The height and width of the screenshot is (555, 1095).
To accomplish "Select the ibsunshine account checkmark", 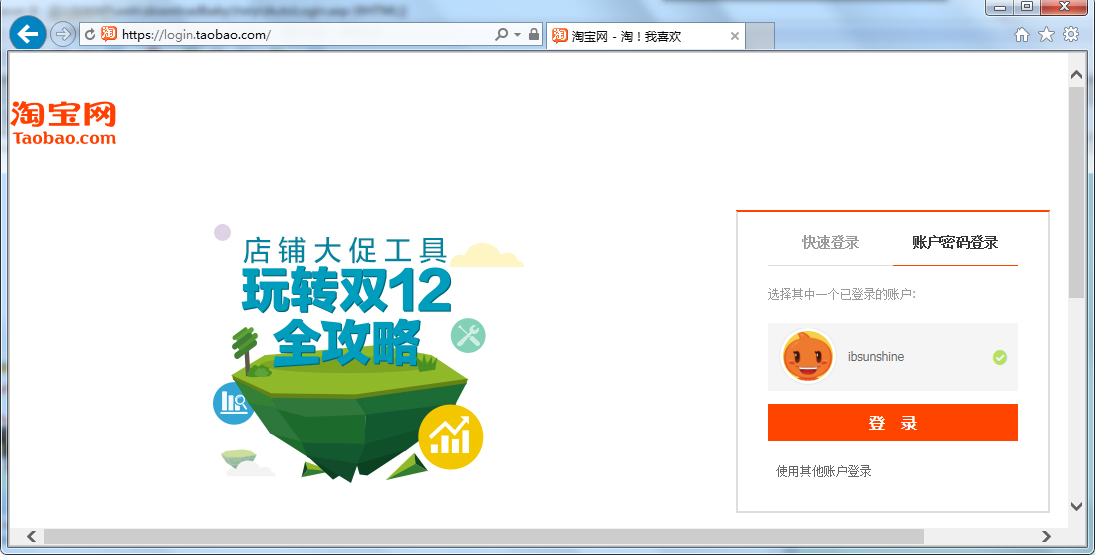I will [999, 357].
